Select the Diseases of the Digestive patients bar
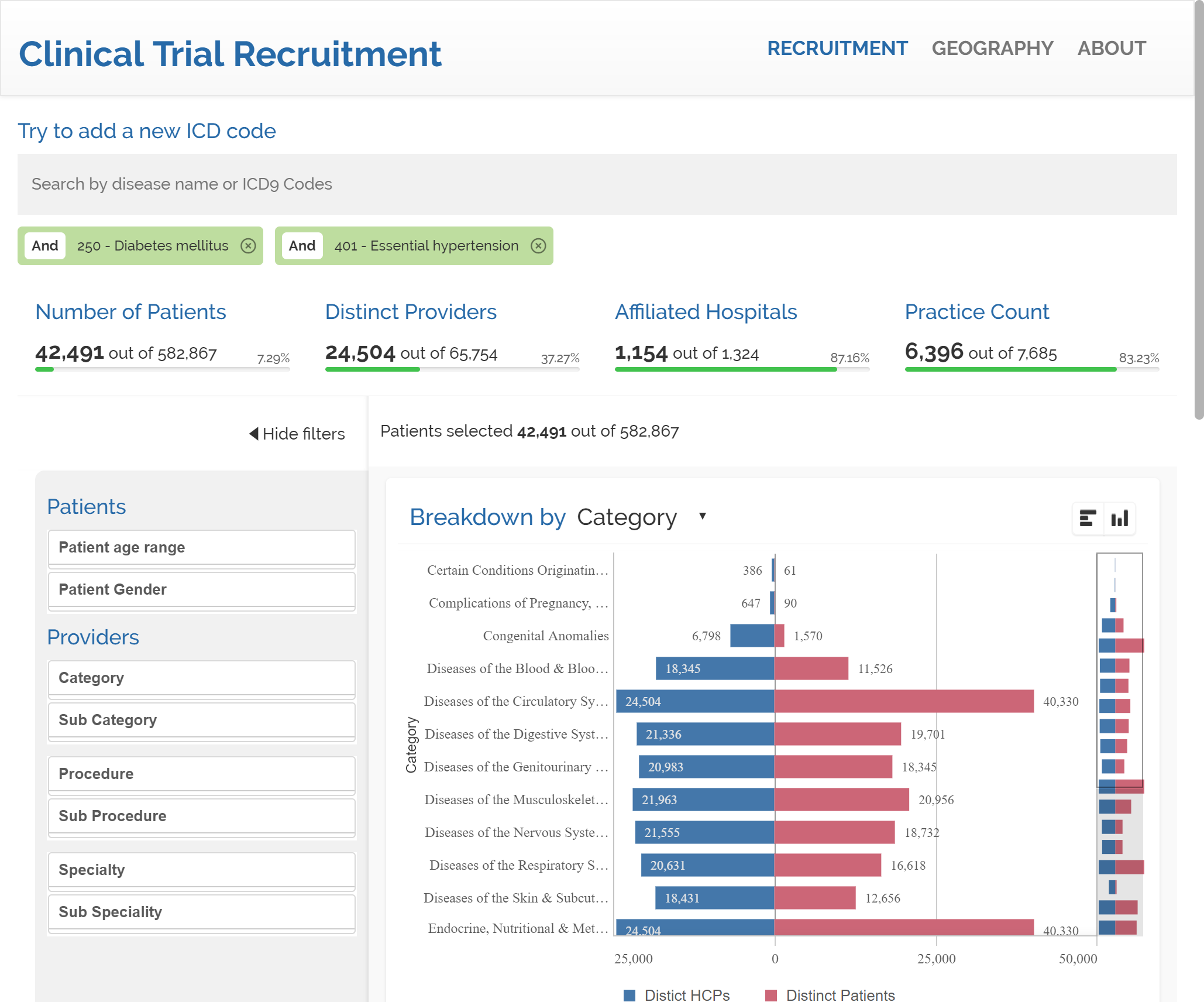The image size is (1204, 1002). [838, 734]
